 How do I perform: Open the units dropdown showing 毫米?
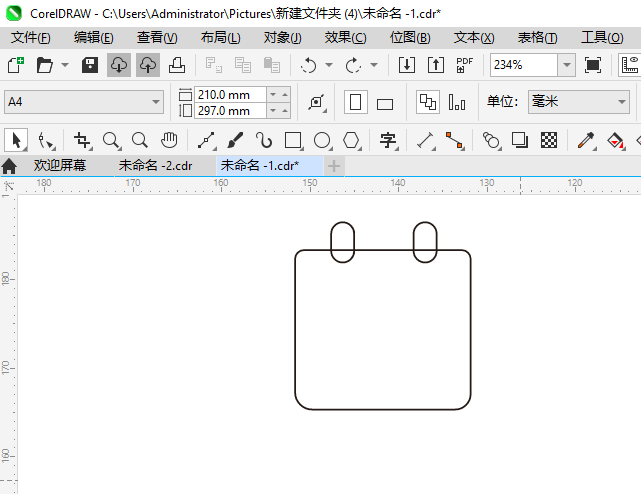coord(578,102)
